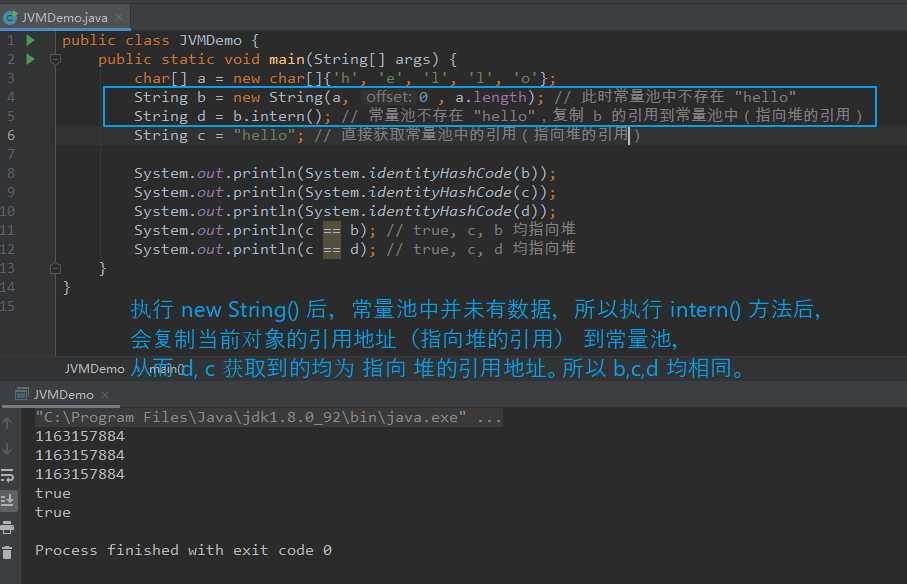Viewport: 907px width, 584px height.
Task: Collapse the main method using the fold marker at line 2
Action: pos(56,59)
